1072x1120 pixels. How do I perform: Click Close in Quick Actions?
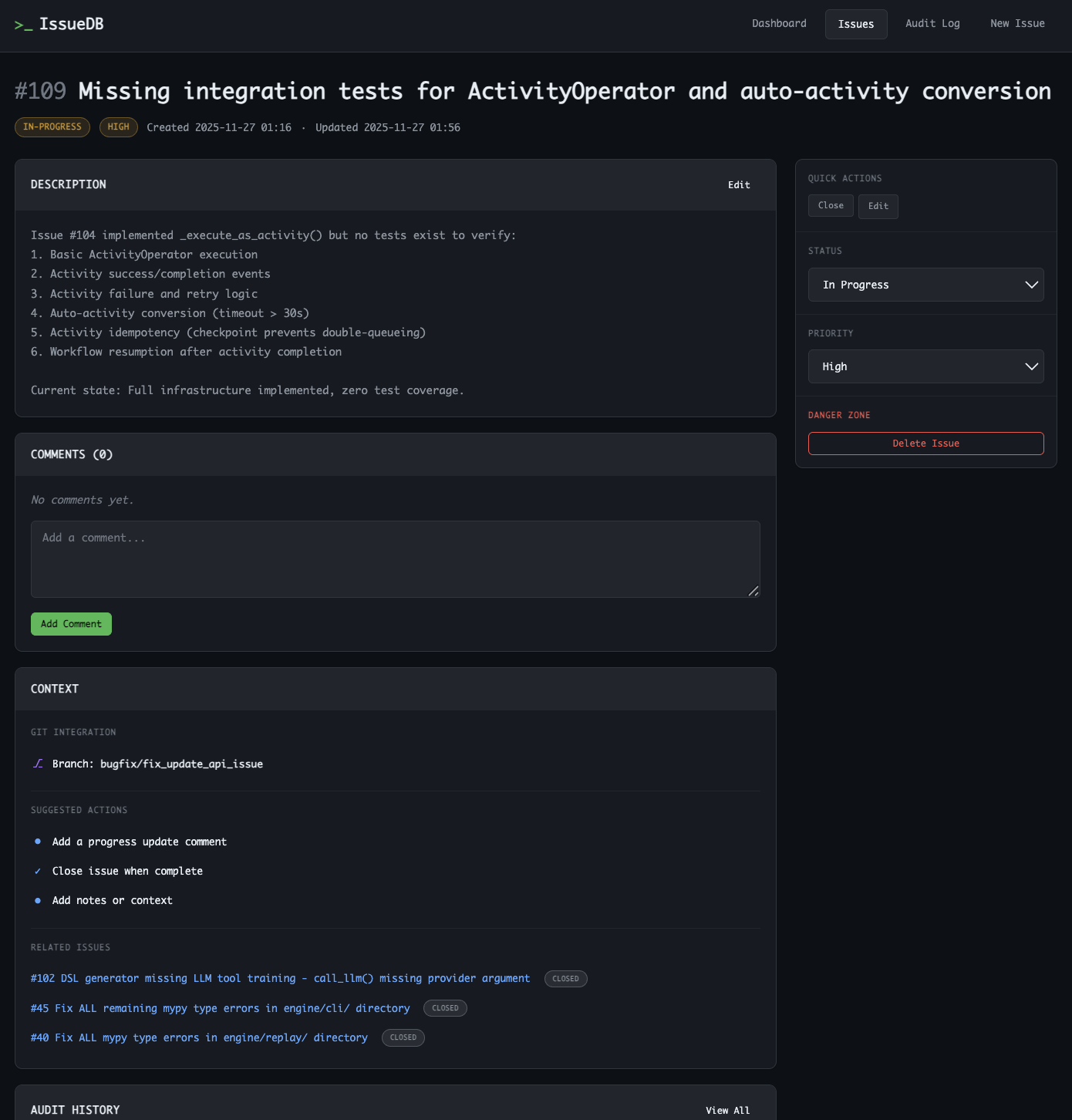(830, 206)
